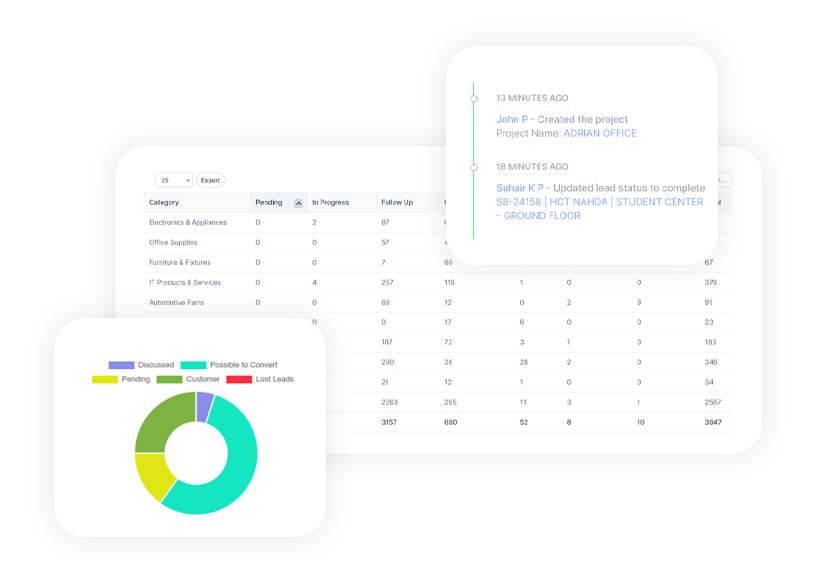Toggle Customer legend green swatch
The image size is (815, 583).
pyautogui.click(x=169, y=379)
